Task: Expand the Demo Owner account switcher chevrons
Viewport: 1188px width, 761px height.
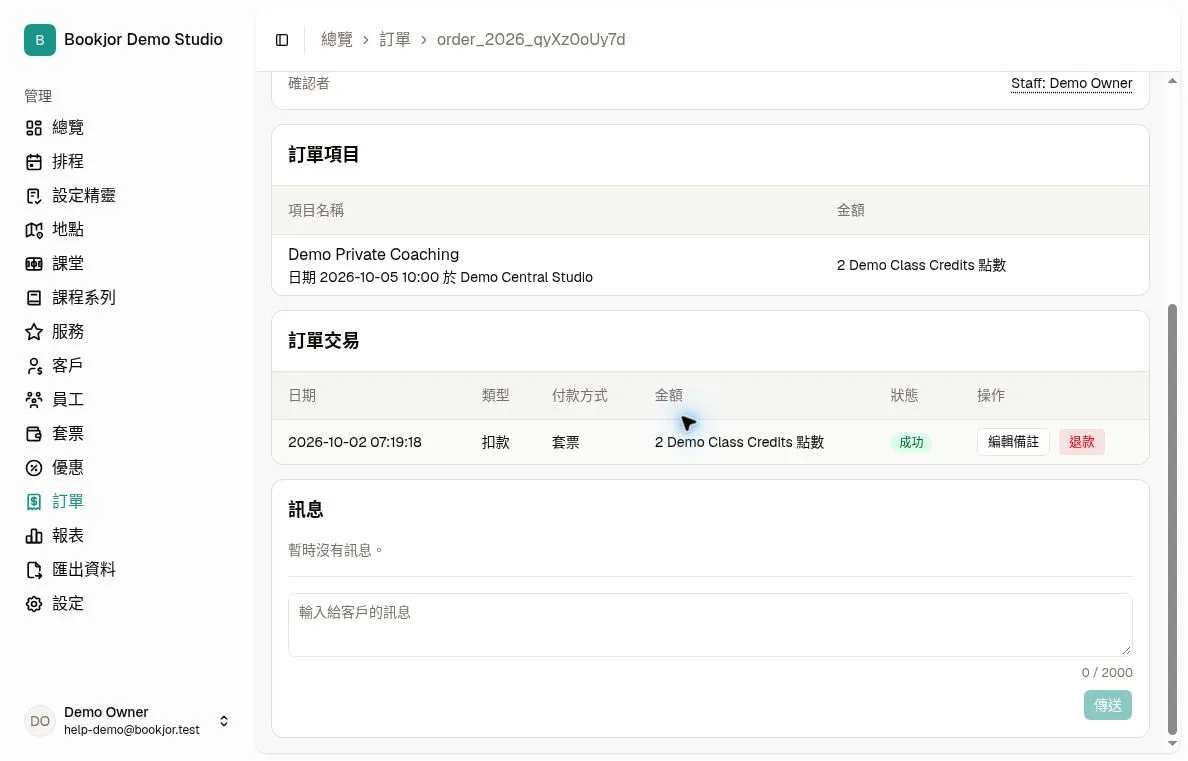Action: coord(224,721)
